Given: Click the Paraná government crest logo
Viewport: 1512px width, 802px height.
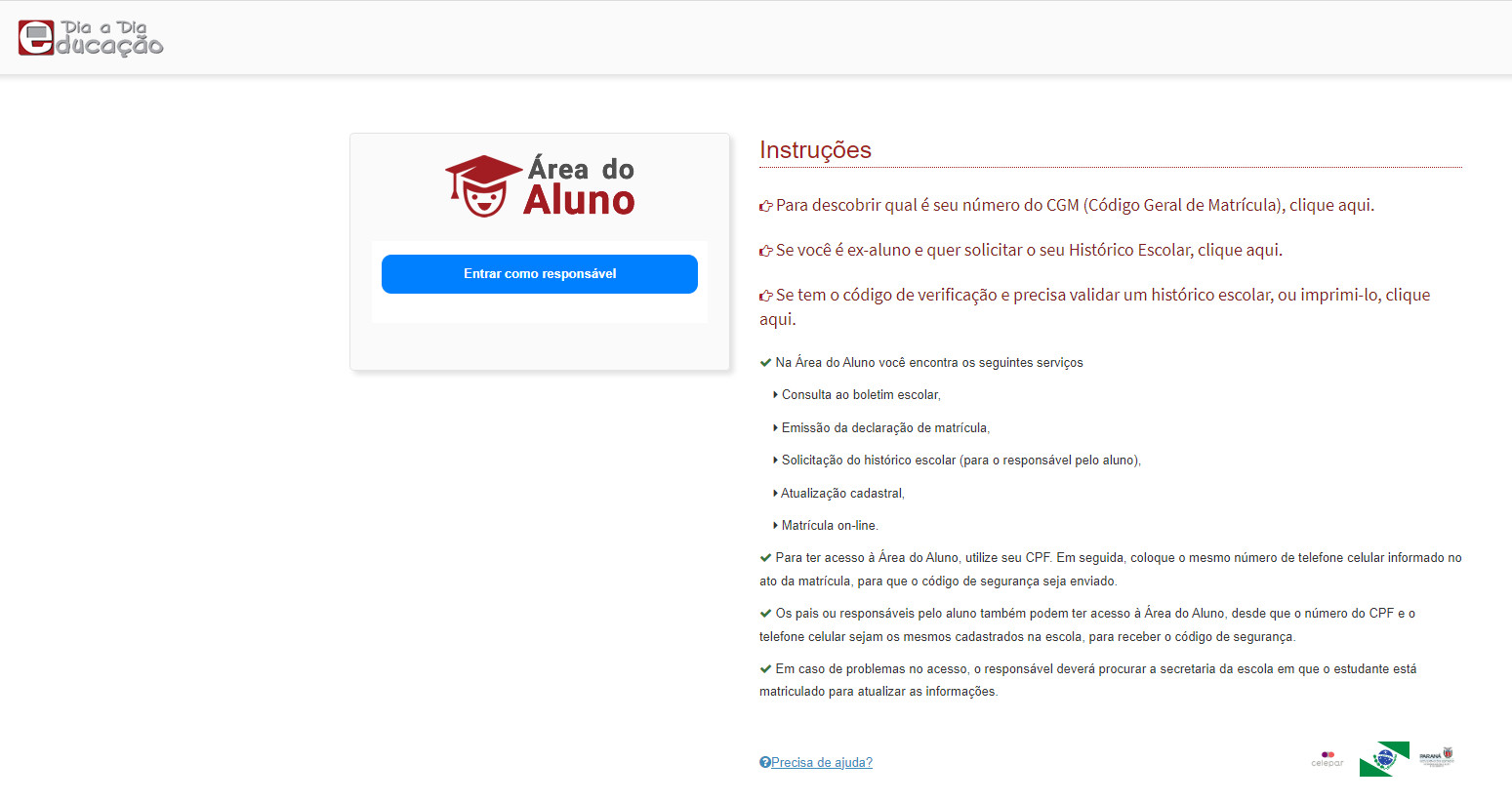Looking at the screenshot, I should 1437,757.
